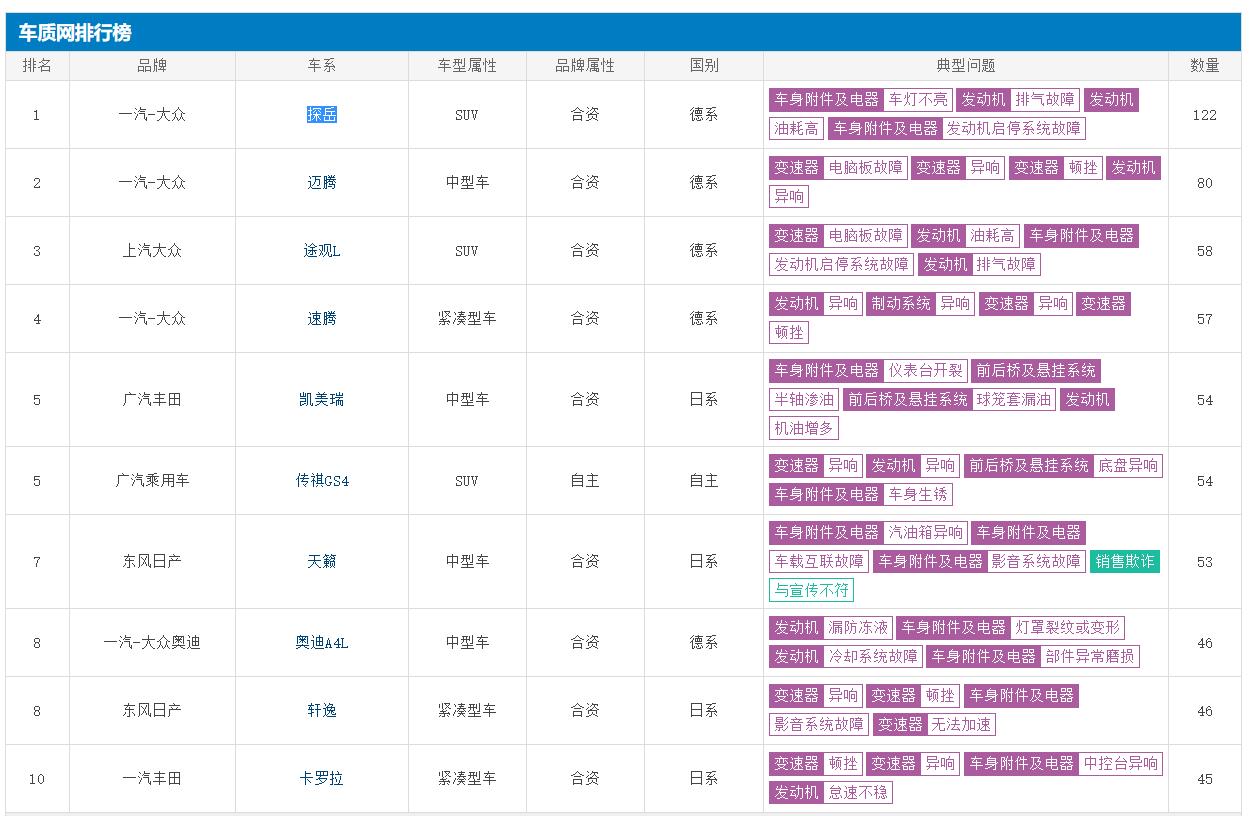
Task: Click the 一汽-大众奥迪 brand cell
Action: [152, 643]
